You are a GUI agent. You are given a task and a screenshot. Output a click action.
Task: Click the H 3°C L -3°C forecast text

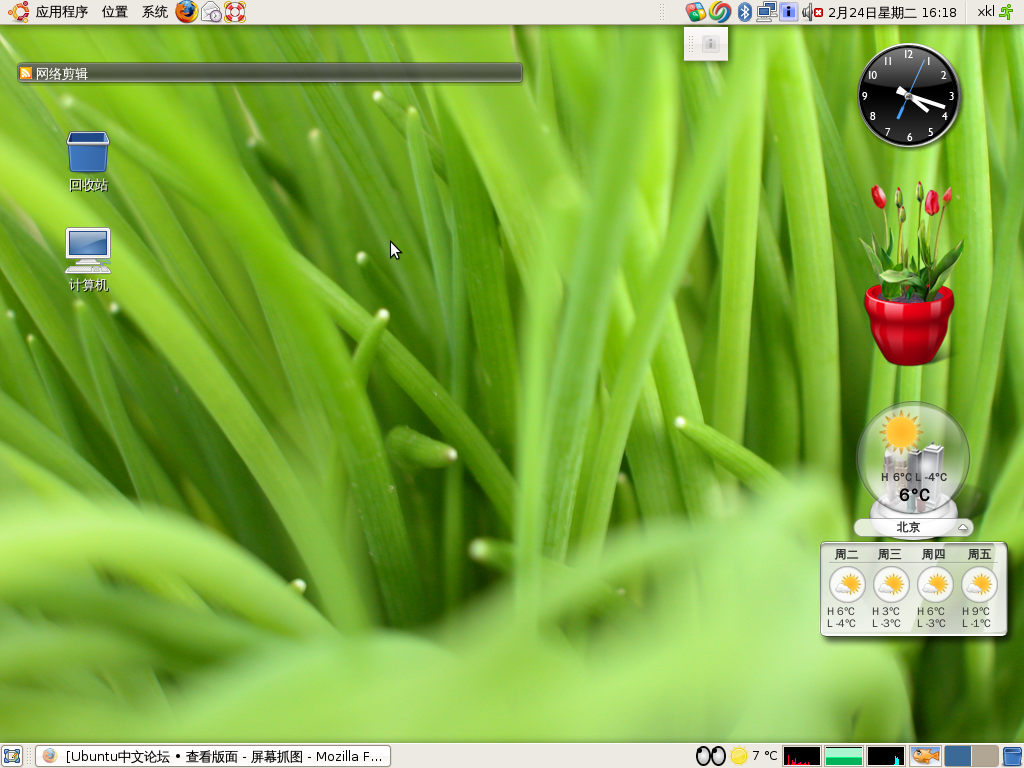[886, 617]
